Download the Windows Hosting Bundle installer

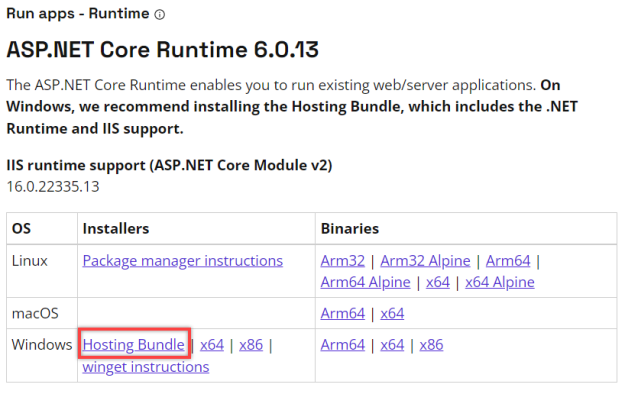coord(134,345)
